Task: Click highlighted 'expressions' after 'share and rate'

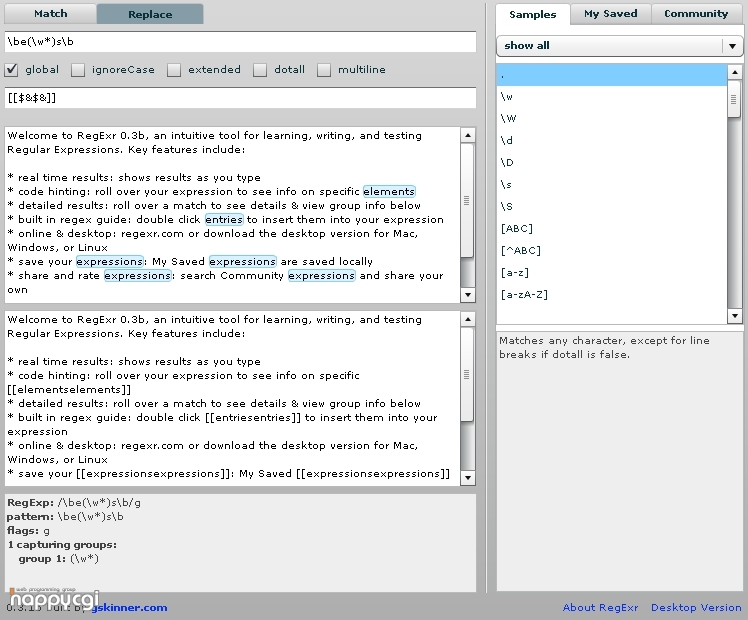Action: (137, 276)
